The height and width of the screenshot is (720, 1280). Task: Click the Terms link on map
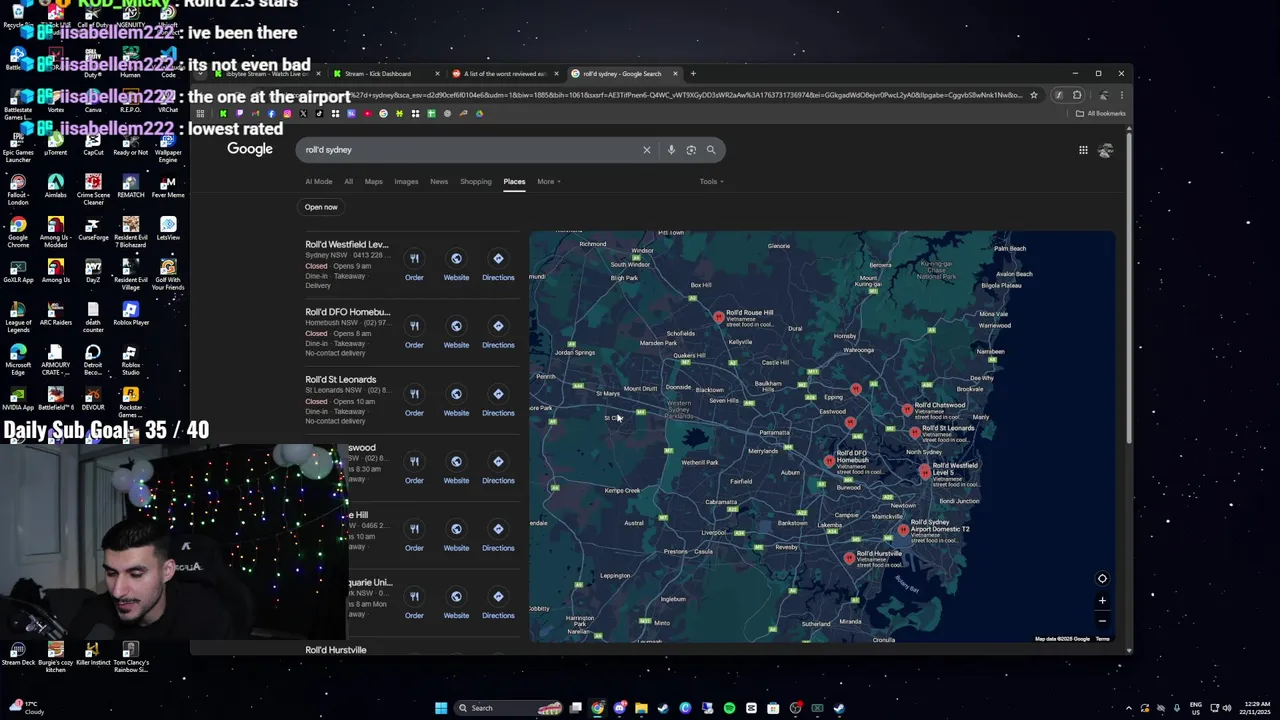(1103, 639)
